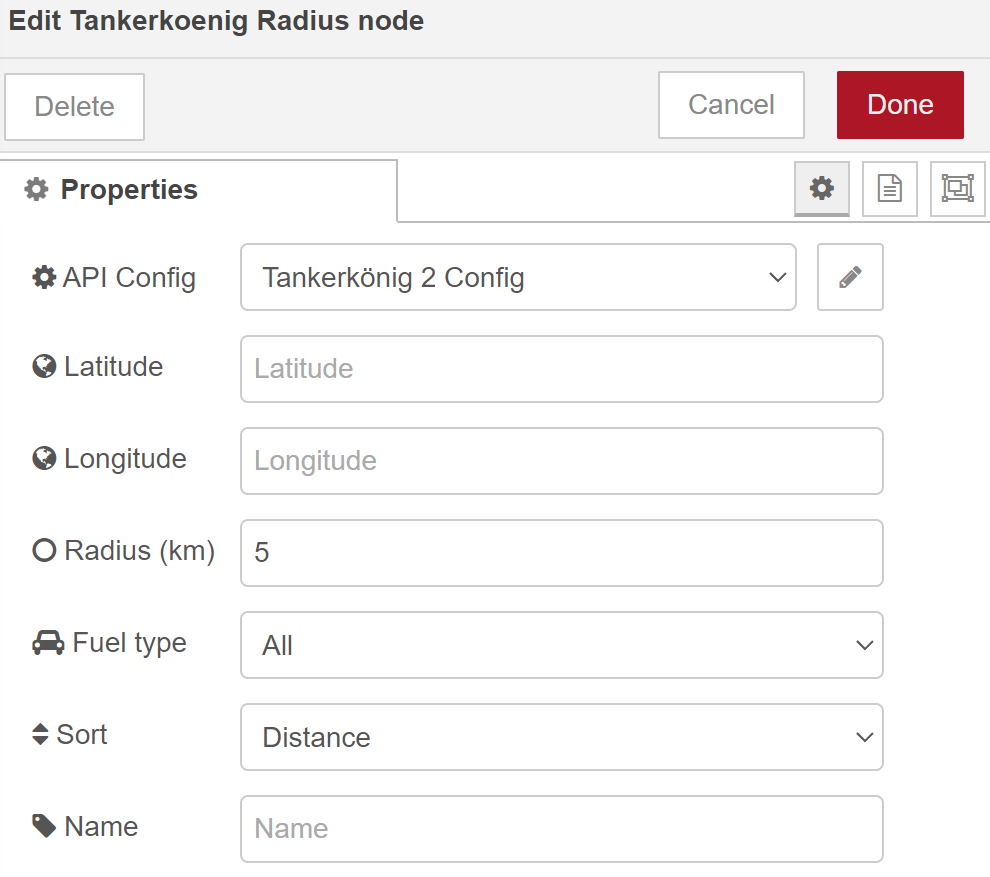Viewport: 990px width, 877px height.
Task: Cancel editing the Tankerkoenig node
Action: pyautogui.click(x=731, y=105)
